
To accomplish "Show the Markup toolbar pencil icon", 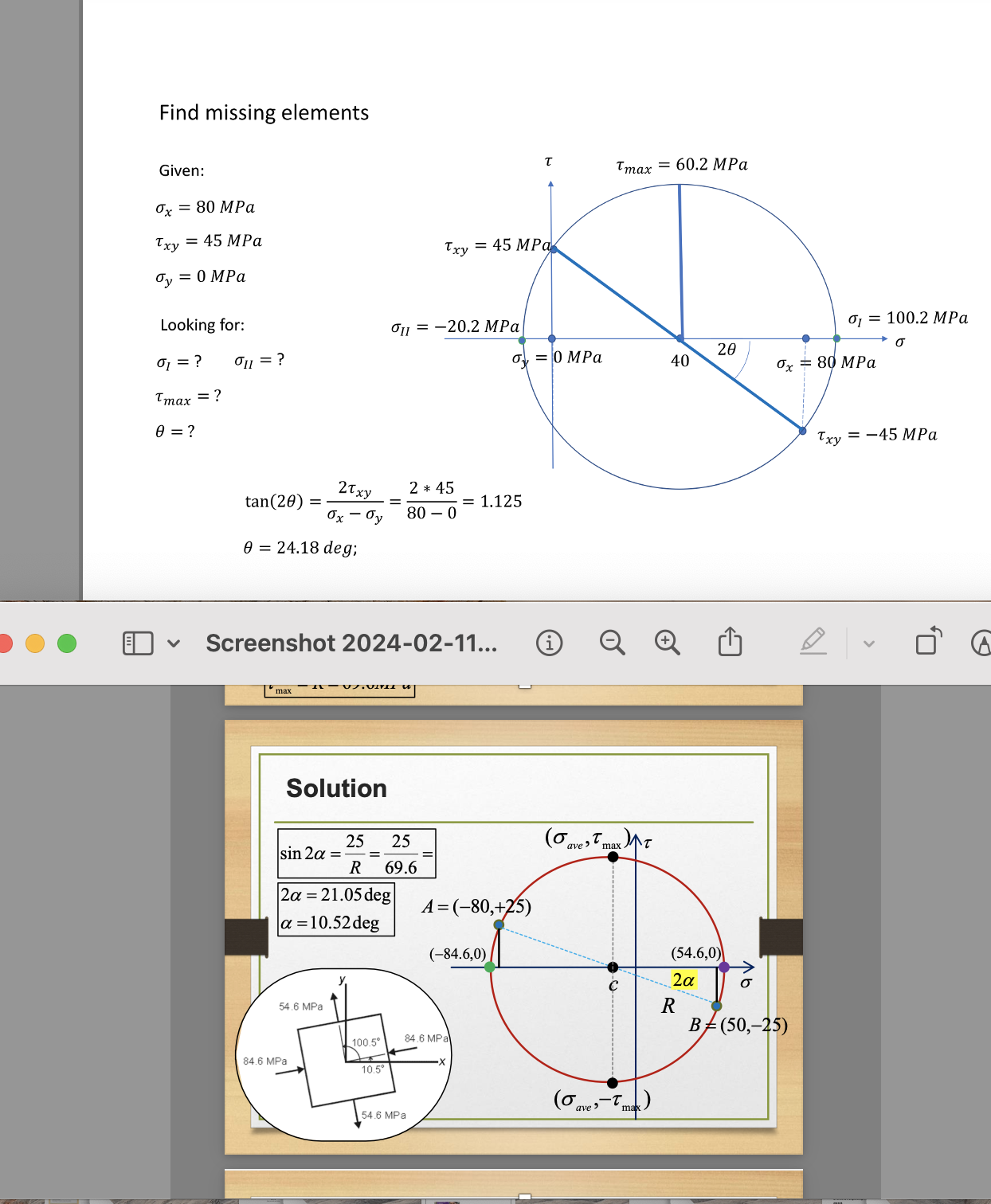I will (x=814, y=643).
